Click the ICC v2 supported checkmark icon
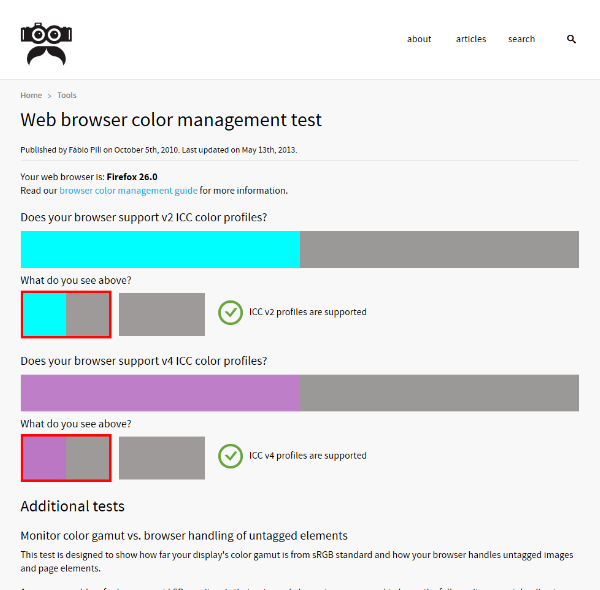Image resolution: width=600 pixels, height=590 pixels. point(231,312)
